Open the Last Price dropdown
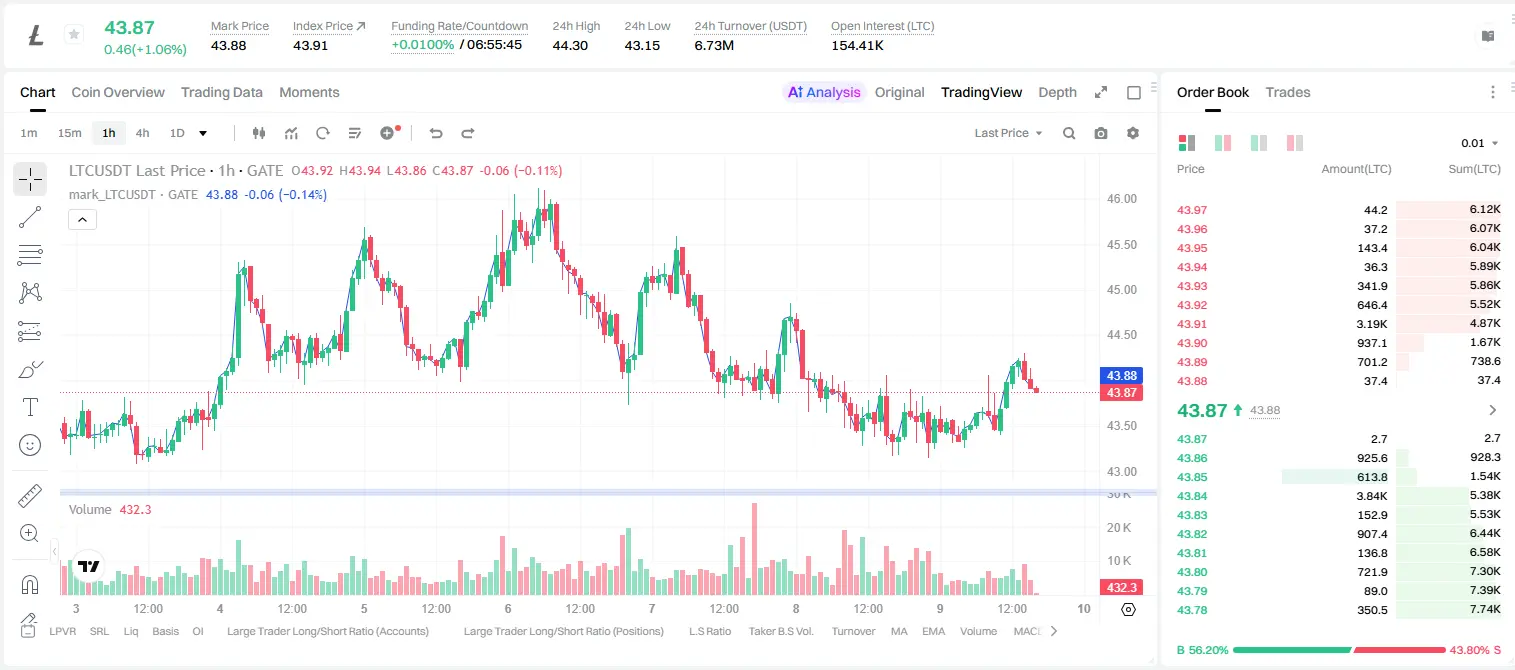The height and width of the screenshot is (670, 1515). point(1008,133)
